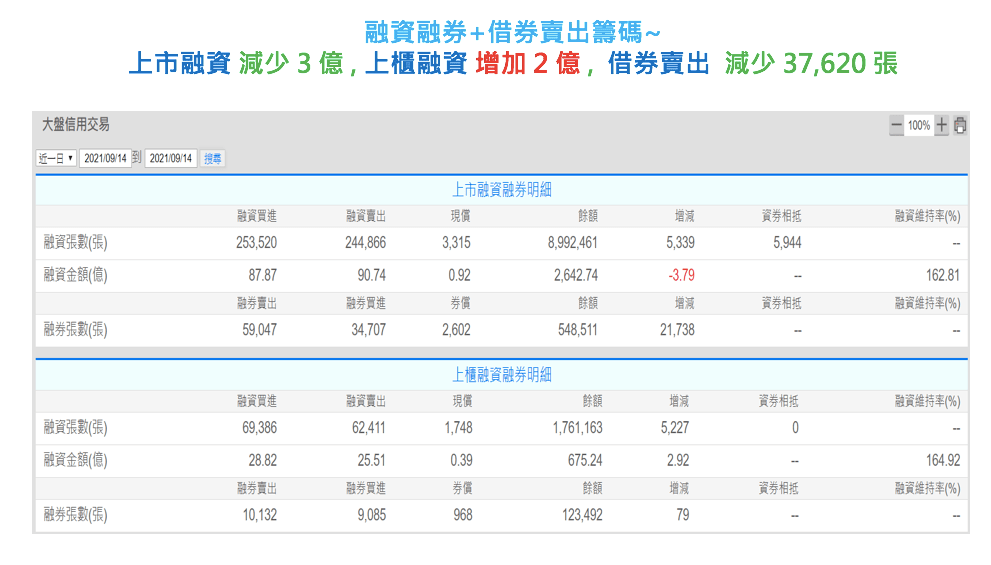This screenshot has width=991, height=565.
Task: Click the zoom in plus button
Action: point(941,126)
